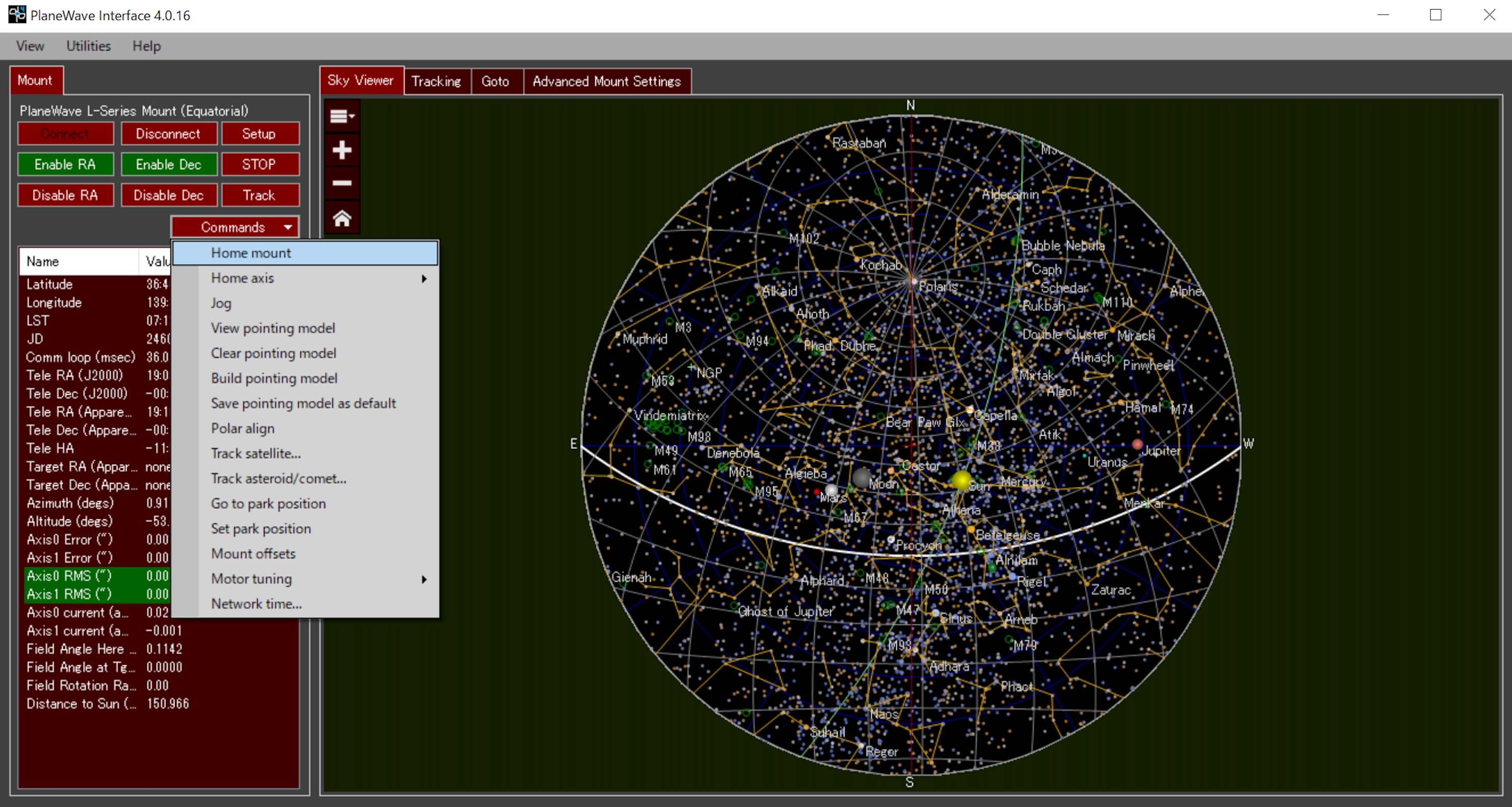Enable the RA axis

coord(65,164)
